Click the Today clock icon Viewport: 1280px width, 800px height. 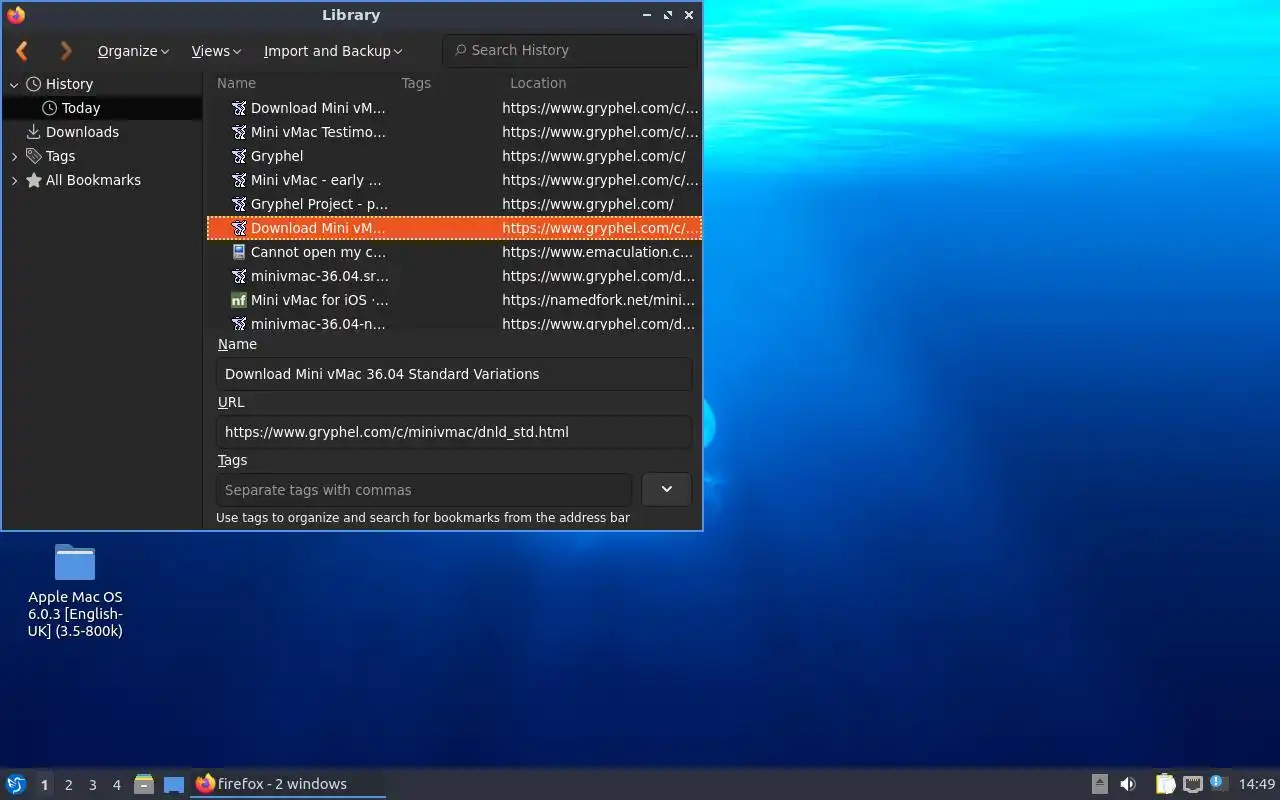tap(50, 108)
